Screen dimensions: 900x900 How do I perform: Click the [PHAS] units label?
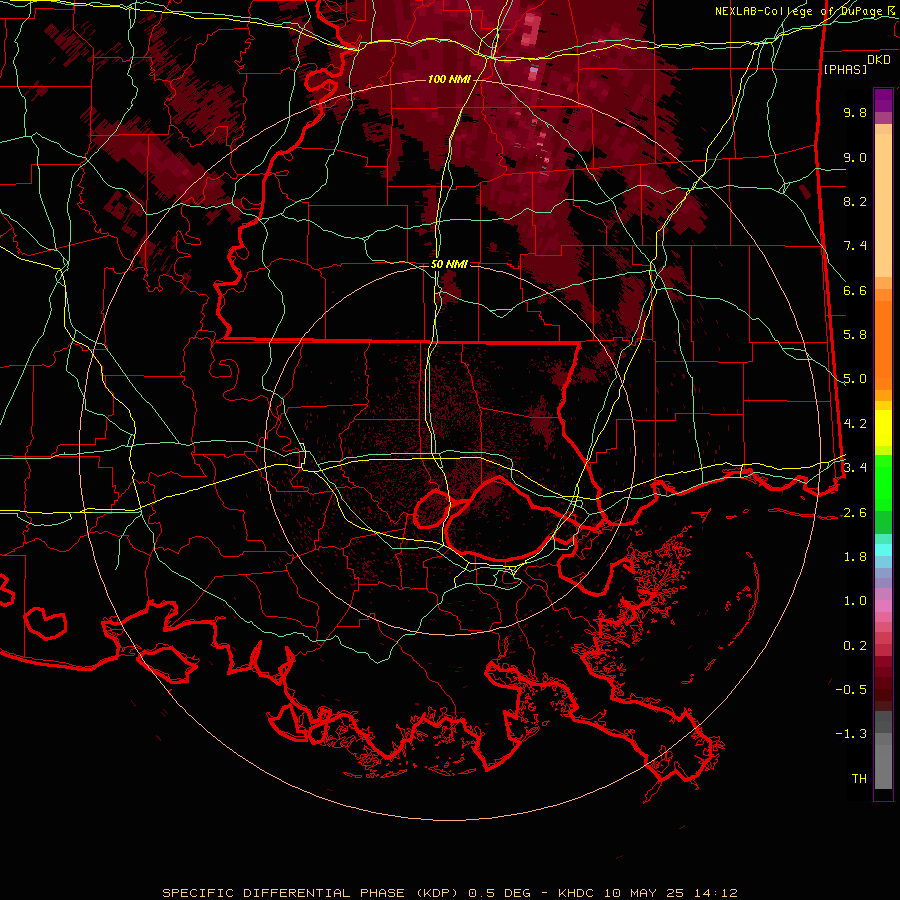pyautogui.click(x=845, y=69)
